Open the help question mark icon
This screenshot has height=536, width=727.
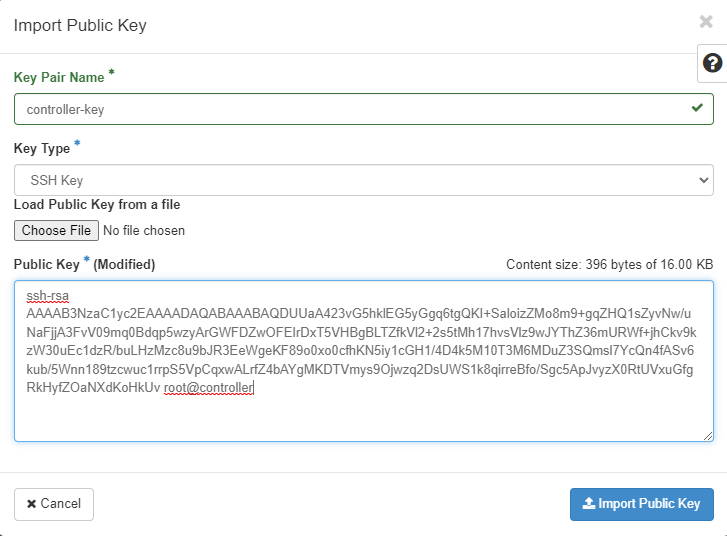(x=711, y=64)
